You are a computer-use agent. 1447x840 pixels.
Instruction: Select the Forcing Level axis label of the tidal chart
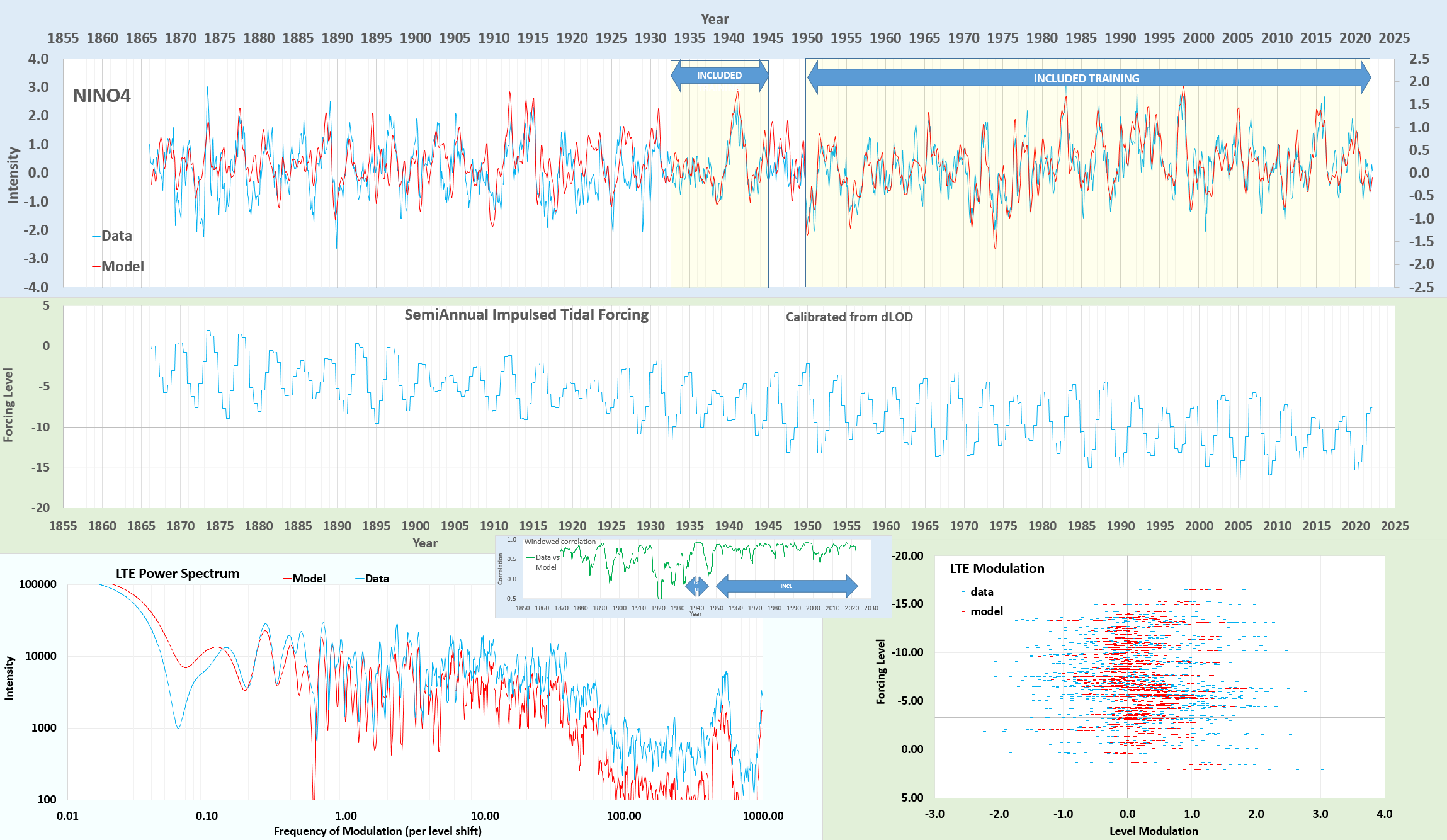9,405
